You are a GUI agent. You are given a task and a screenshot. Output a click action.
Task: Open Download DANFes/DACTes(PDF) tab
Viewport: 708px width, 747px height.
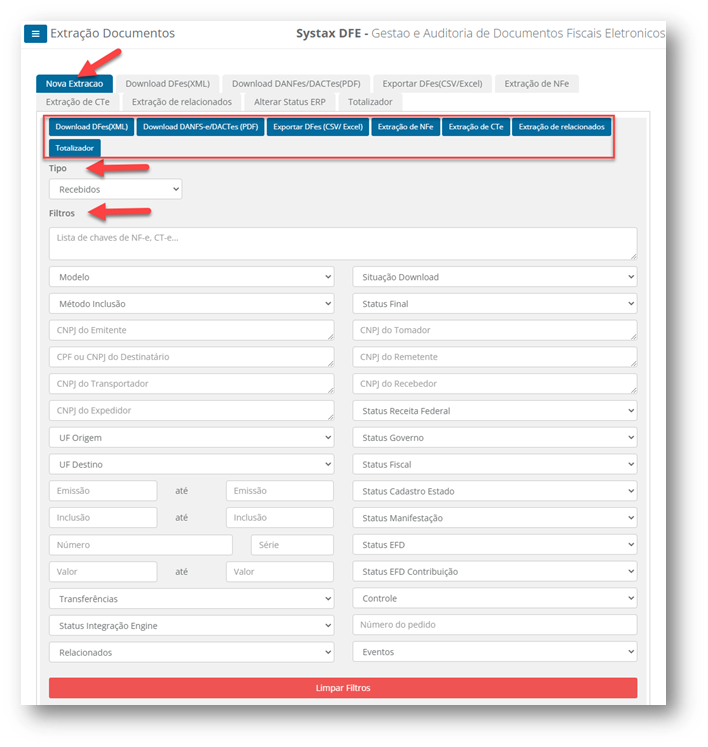(296, 84)
